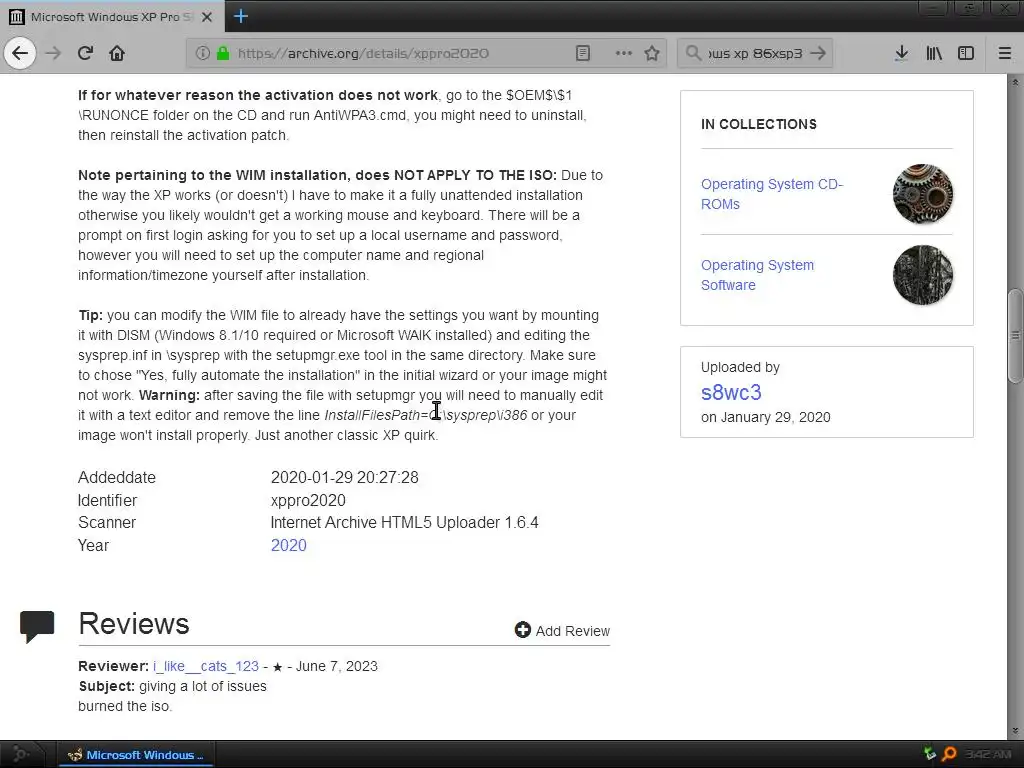This screenshot has width=1024, height=768.
Task: Close the Microsoft Windows XP Pro tab
Action: 207,17
